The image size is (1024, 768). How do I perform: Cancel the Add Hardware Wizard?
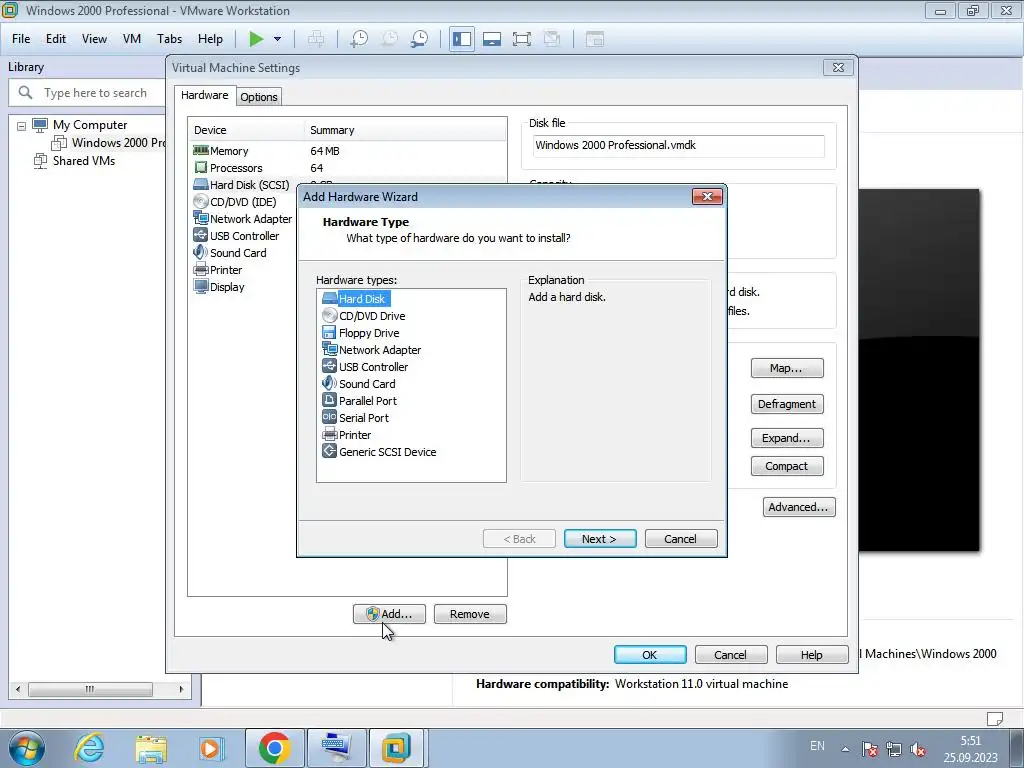(680, 539)
